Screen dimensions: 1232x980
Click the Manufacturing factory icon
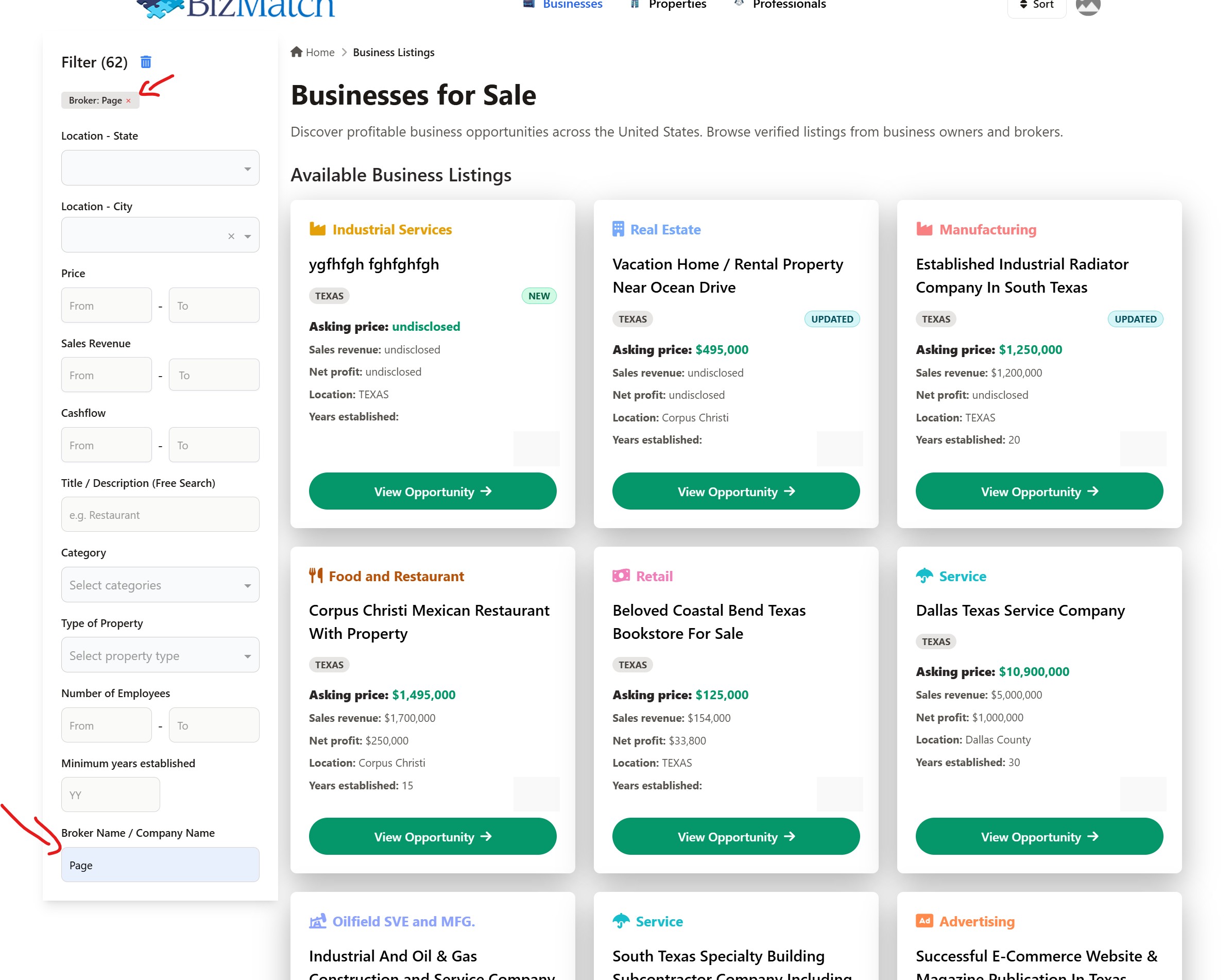pos(924,229)
